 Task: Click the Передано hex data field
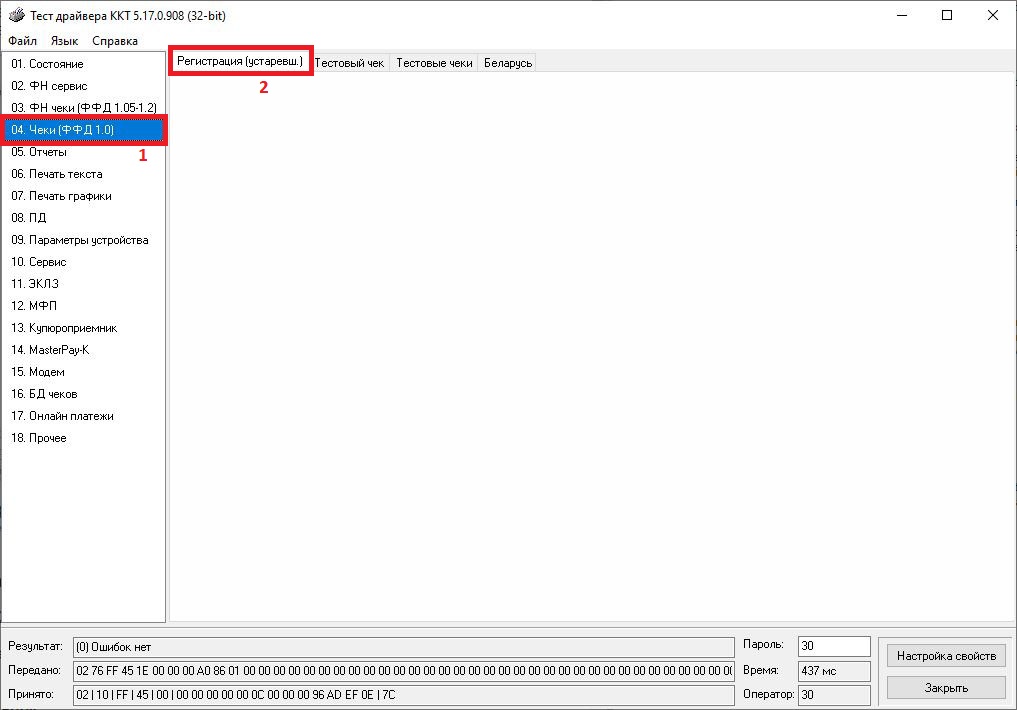tap(403, 670)
